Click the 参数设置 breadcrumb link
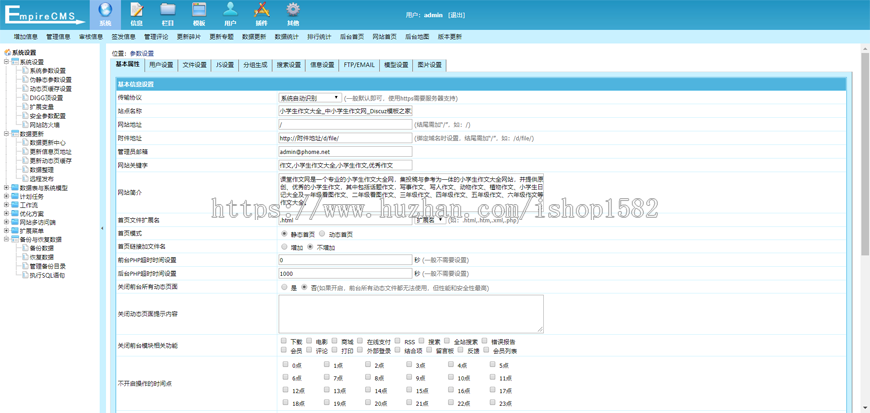 (x=142, y=53)
